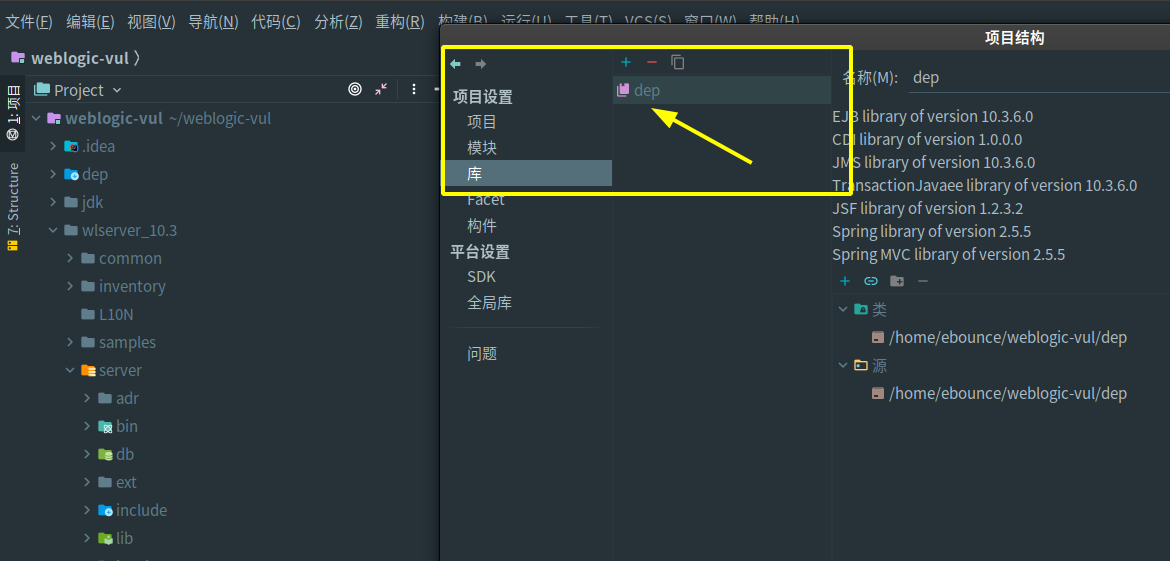
Task: Click the add library root plus icon
Action: coord(845,281)
